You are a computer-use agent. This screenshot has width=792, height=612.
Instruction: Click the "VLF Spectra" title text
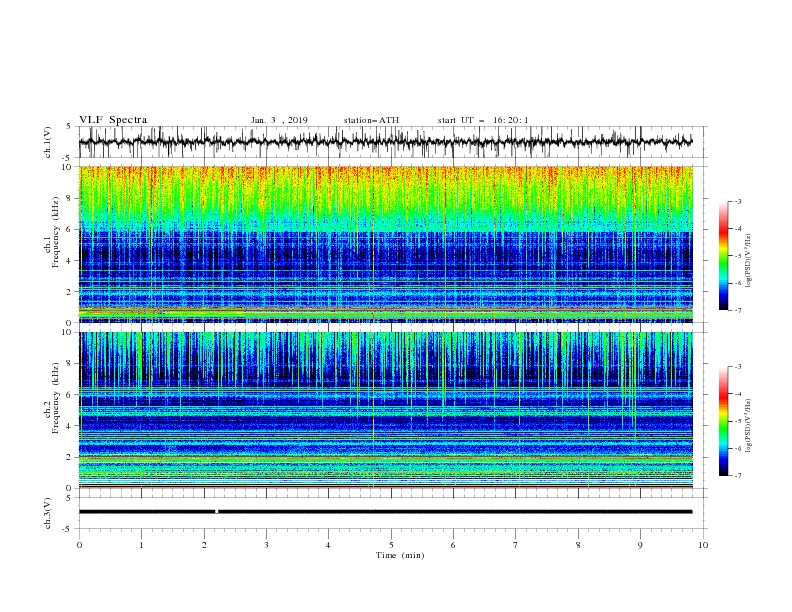tap(113, 120)
